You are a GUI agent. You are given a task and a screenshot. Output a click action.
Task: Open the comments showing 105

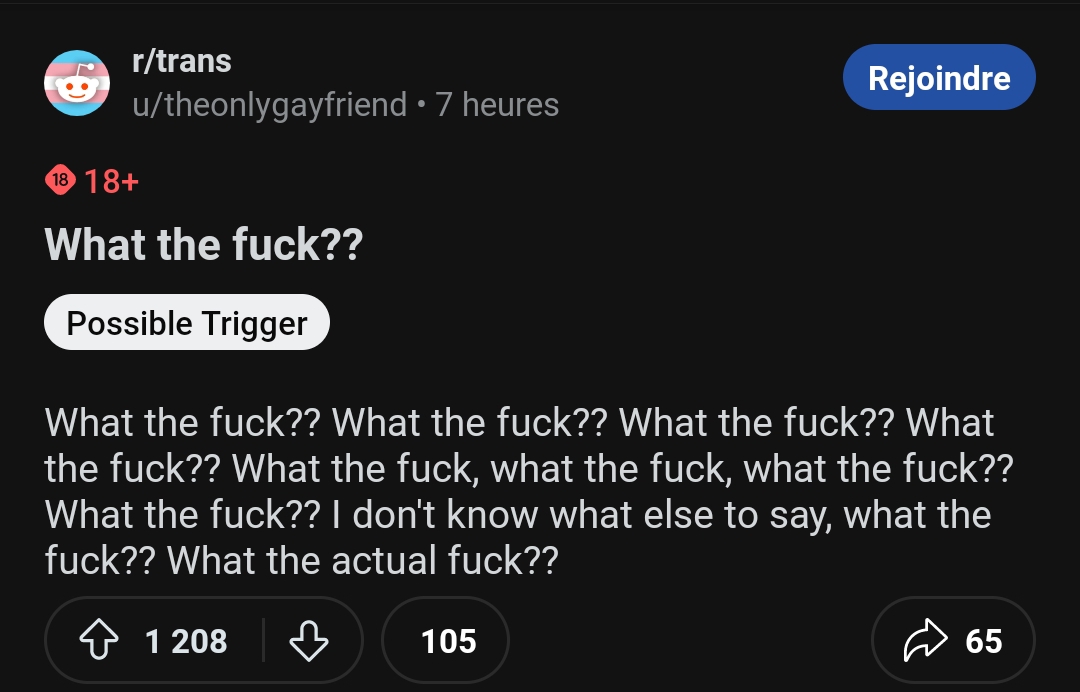[446, 641]
